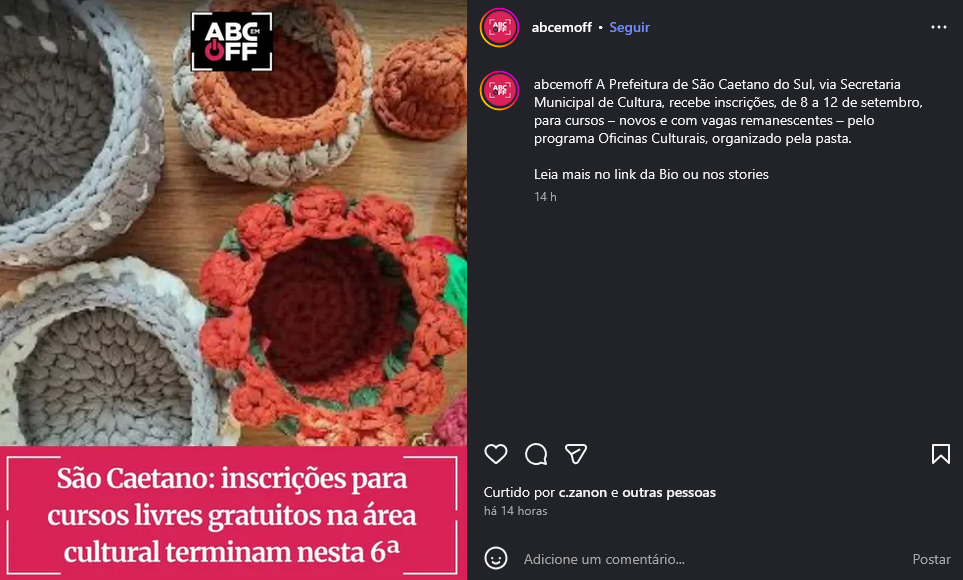The image size is (963, 580).
Task: Save post with the bookmark icon
Action: [x=940, y=454]
